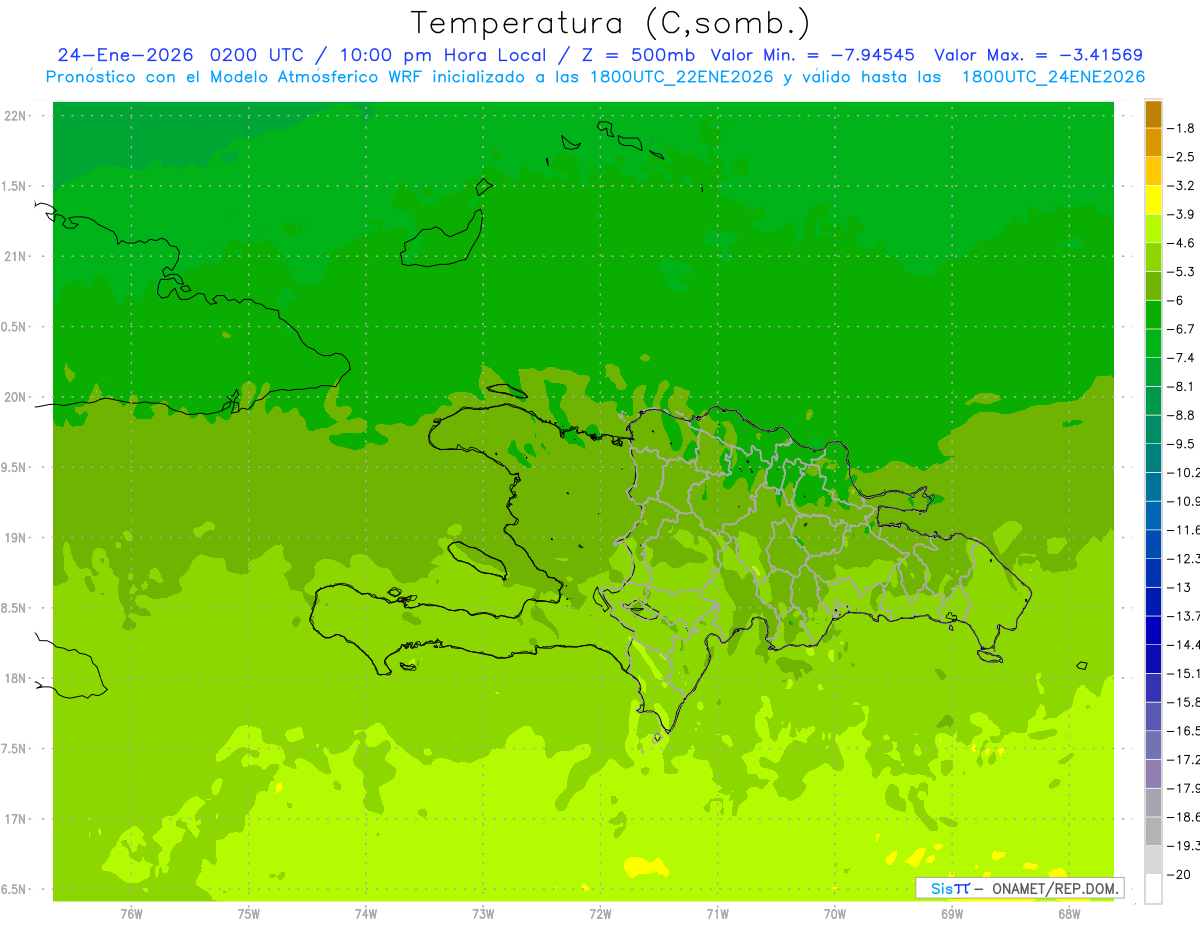Click the "75W" longitude label
The height and width of the screenshot is (927, 1200).
tap(248, 914)
